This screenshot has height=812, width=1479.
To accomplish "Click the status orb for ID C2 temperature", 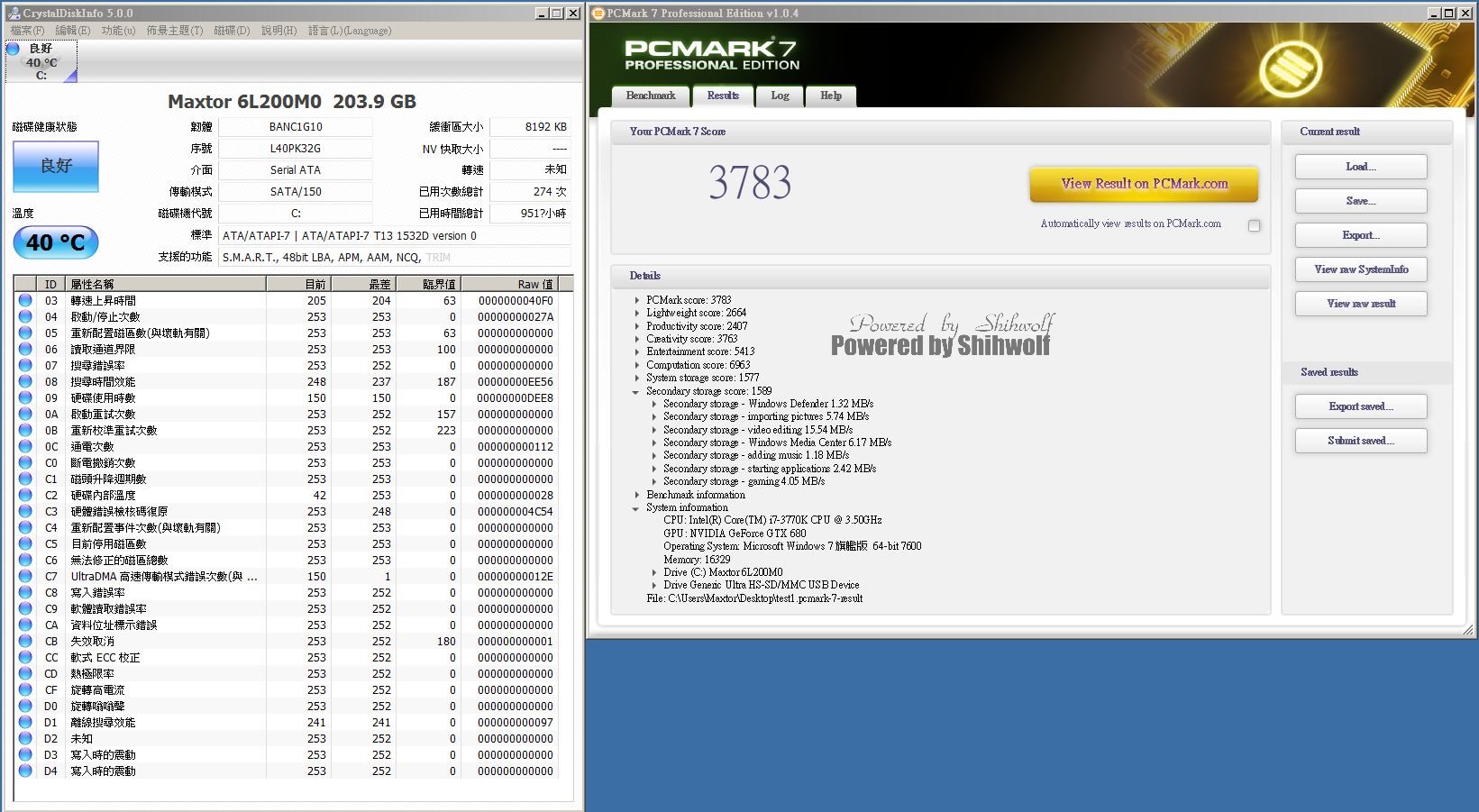I will [25, 495].
